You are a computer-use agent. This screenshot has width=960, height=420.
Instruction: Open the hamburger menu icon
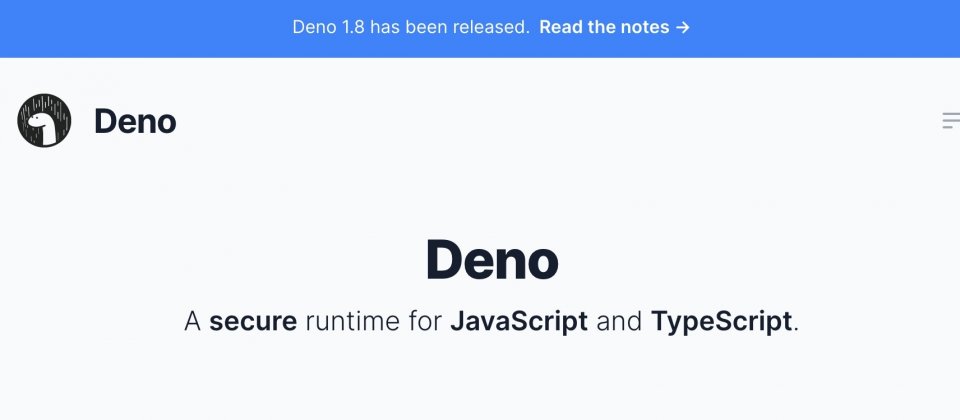pos(951,121)
